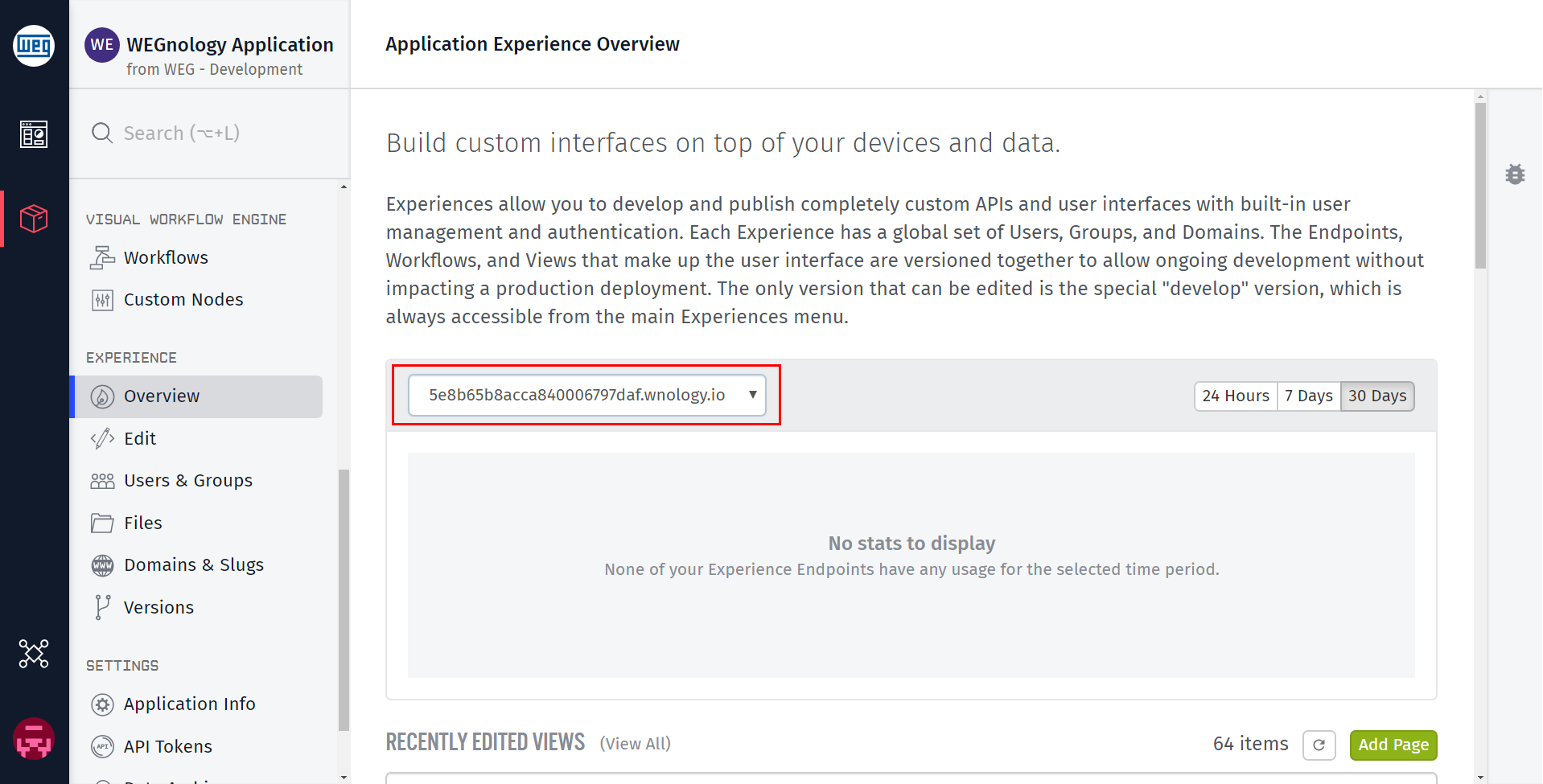1543x784 pixels.
Task: Click the "RECENTLY EDITED VIEWS" heading
Action: 485,742
